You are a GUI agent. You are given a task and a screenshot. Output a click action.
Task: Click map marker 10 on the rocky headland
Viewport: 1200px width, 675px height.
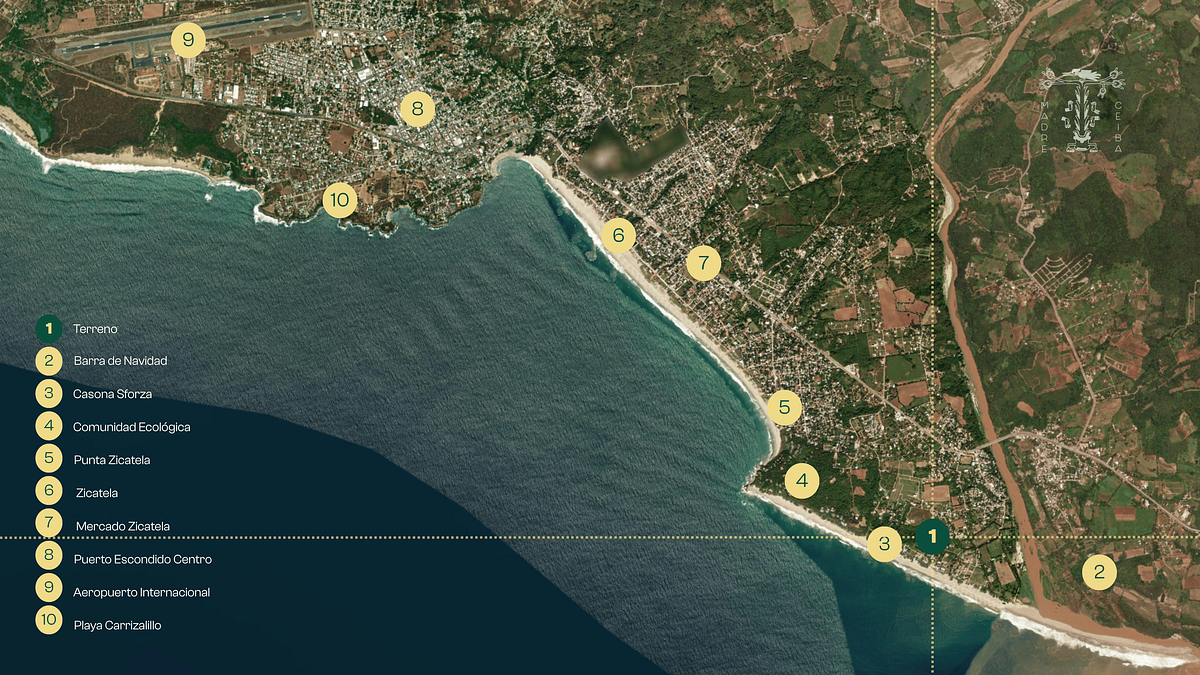coord(340,200)
